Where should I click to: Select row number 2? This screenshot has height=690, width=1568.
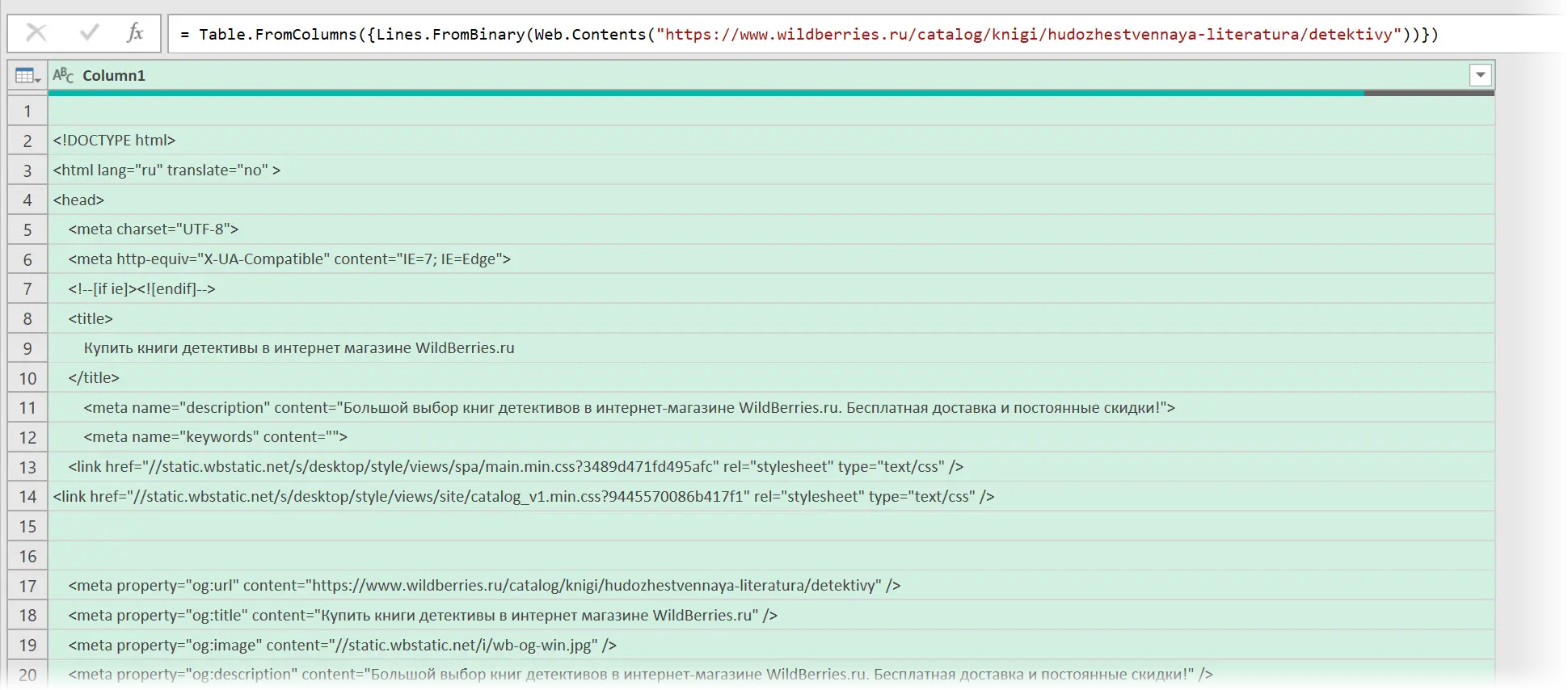[27, 141]
